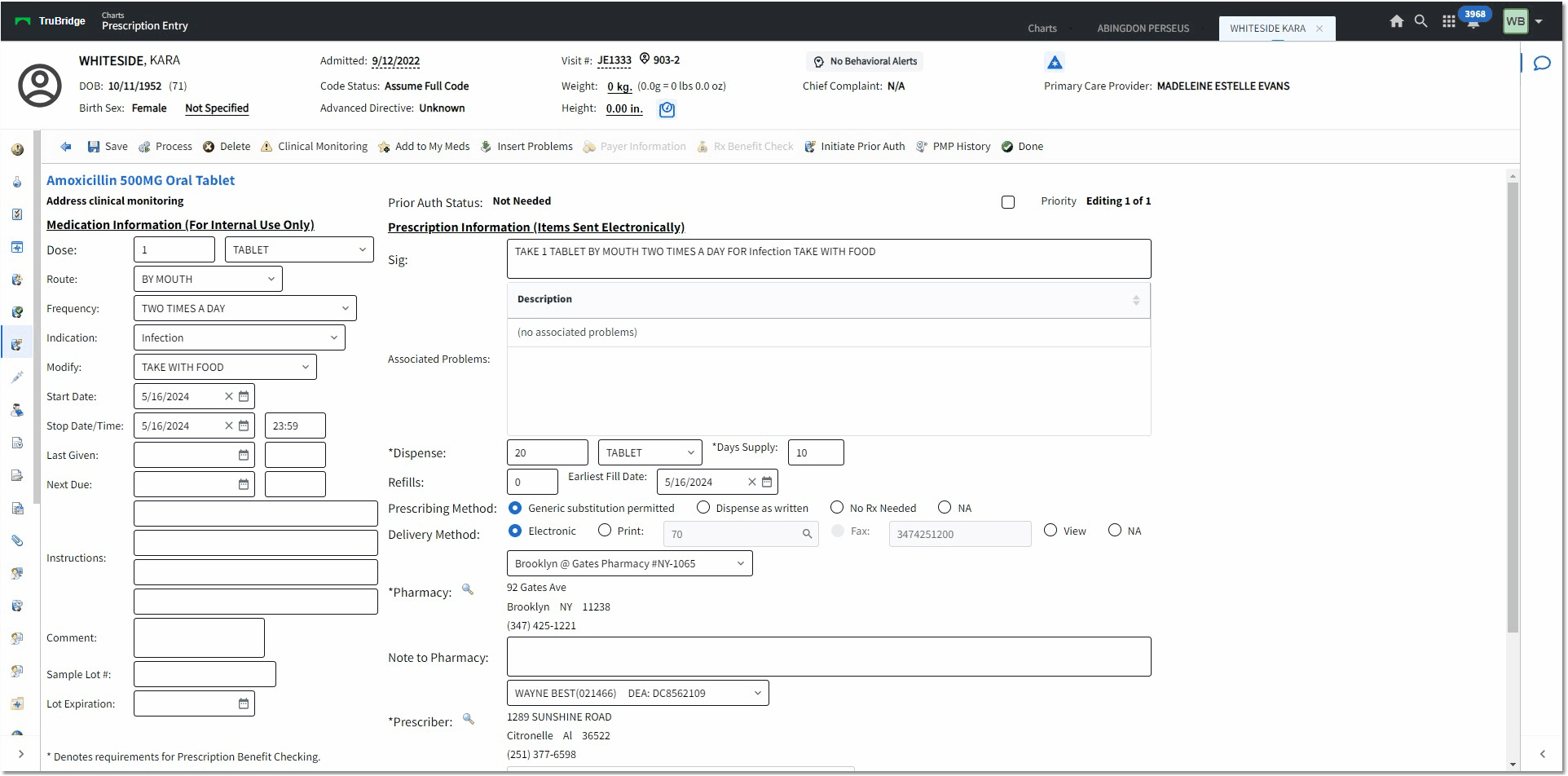Switch to ABINGDON PERSEUS tab
The width and height of the screenshot is (1568, 776).
(1143, 29)
